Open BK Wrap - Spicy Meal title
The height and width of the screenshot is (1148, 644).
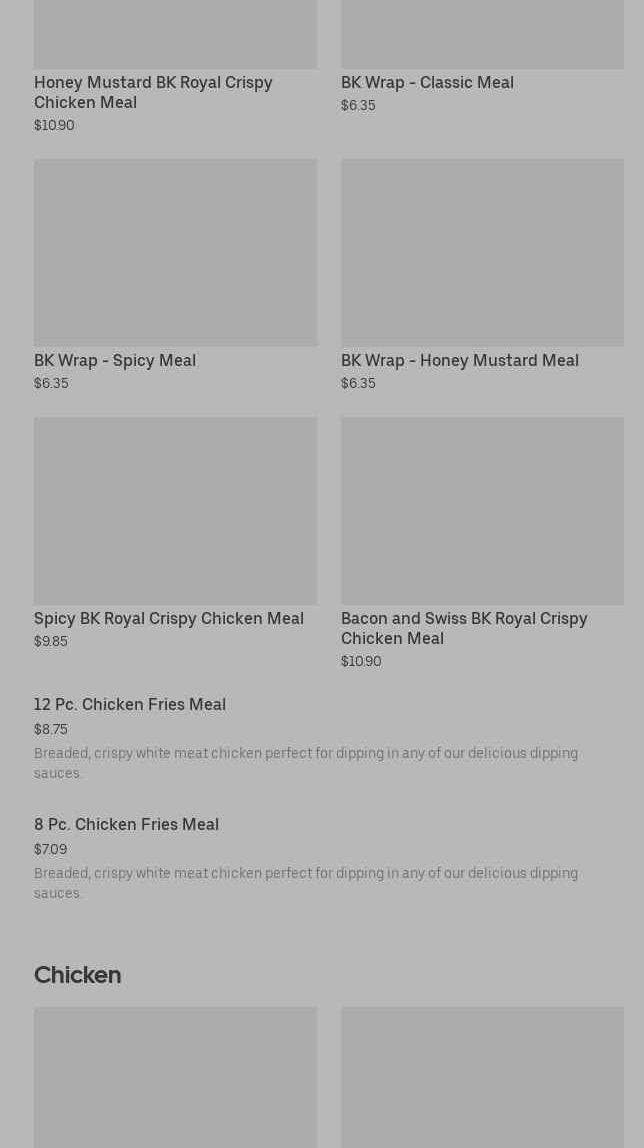click(115, 360)
